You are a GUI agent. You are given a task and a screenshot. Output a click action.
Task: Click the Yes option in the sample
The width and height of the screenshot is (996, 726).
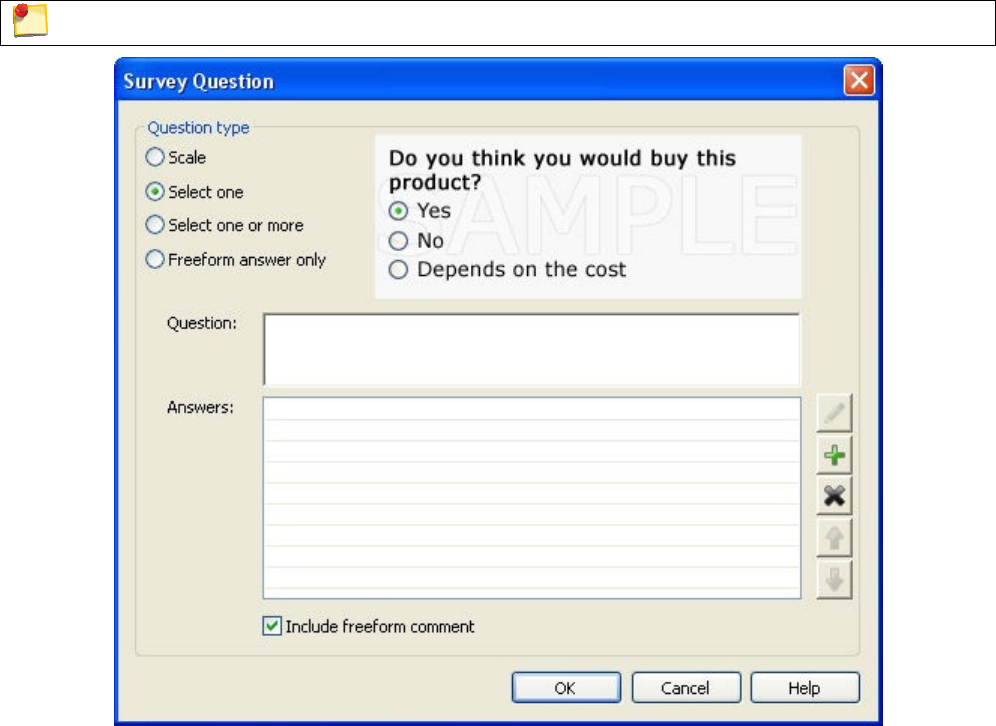(x=399, y=211)
